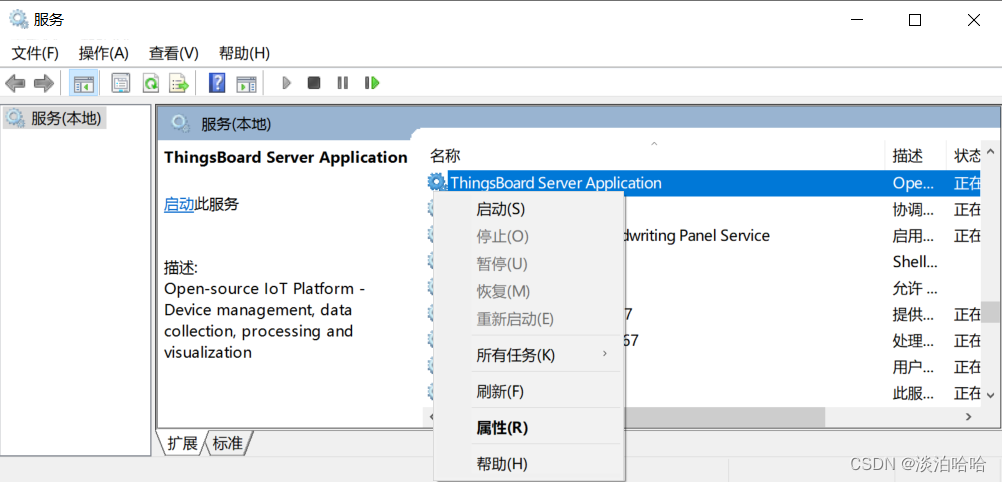The width and height of the screenshot is (1002, 482).
Task: Click the Back arrow in toolbar
Action: pos(15,83)
